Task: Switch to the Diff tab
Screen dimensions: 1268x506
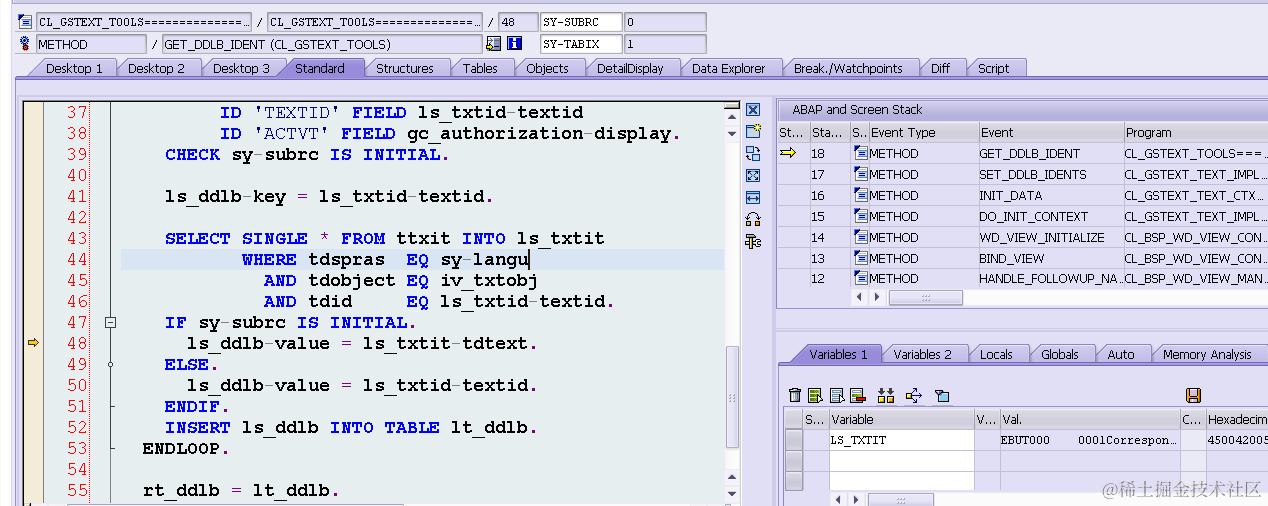Action: pos(940,68)
